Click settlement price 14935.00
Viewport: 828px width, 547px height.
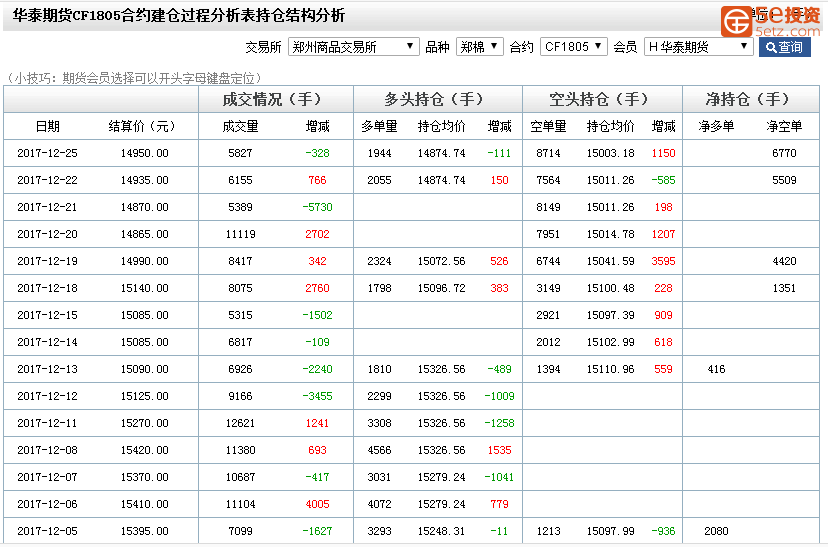[145, 180]
